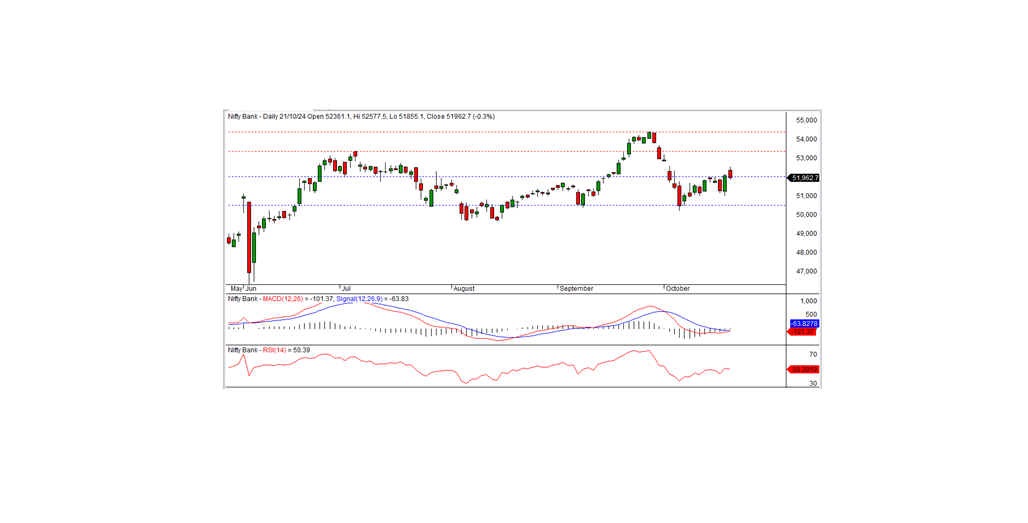The image size is (1028, 523).
Task: Click the 'August' month label on the time axis
Action: click(x=464, y=288)
